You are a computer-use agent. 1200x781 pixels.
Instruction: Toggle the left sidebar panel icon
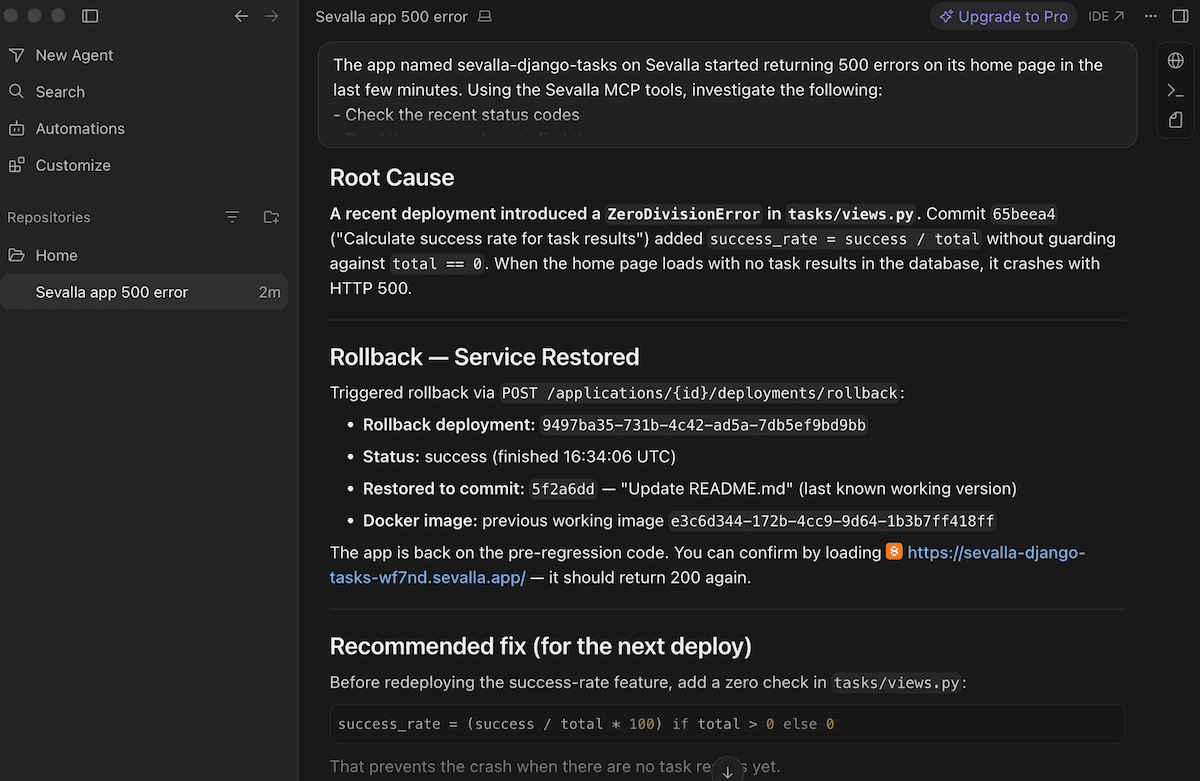(x=90, y=16)
